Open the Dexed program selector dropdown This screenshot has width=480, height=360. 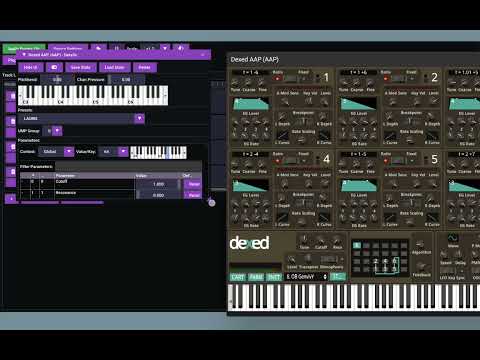[306, 277]
